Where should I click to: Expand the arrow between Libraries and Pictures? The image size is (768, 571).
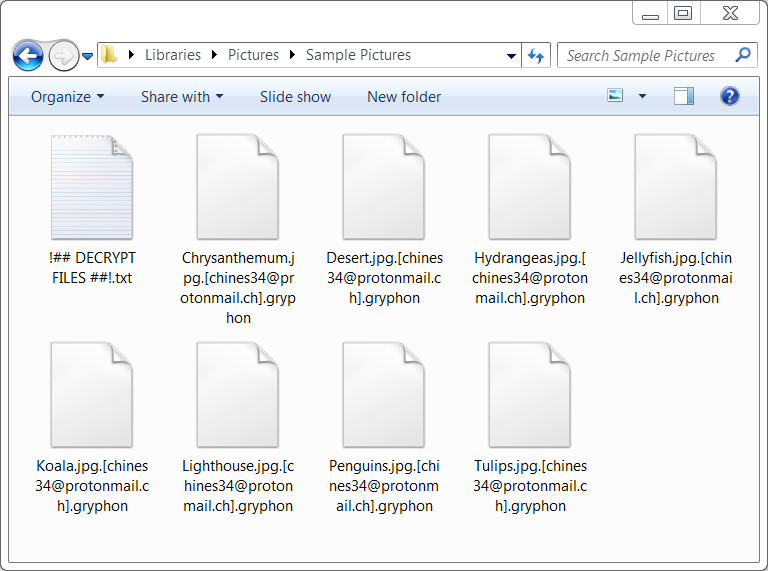coord(214,55)
